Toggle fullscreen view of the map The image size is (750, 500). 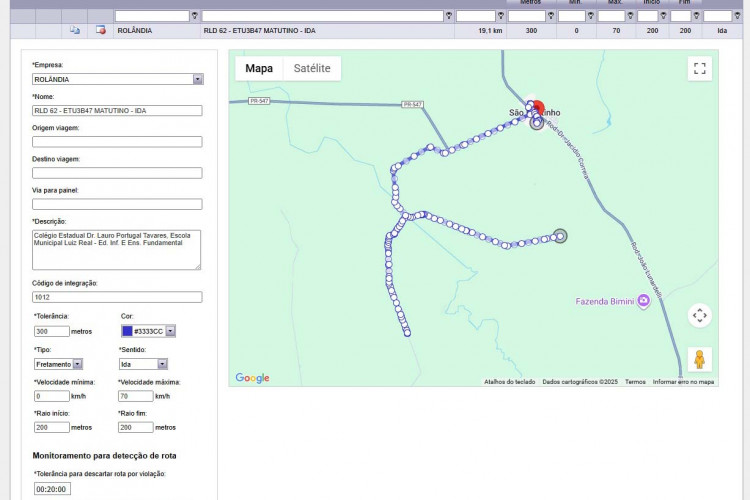coord(699,68)
